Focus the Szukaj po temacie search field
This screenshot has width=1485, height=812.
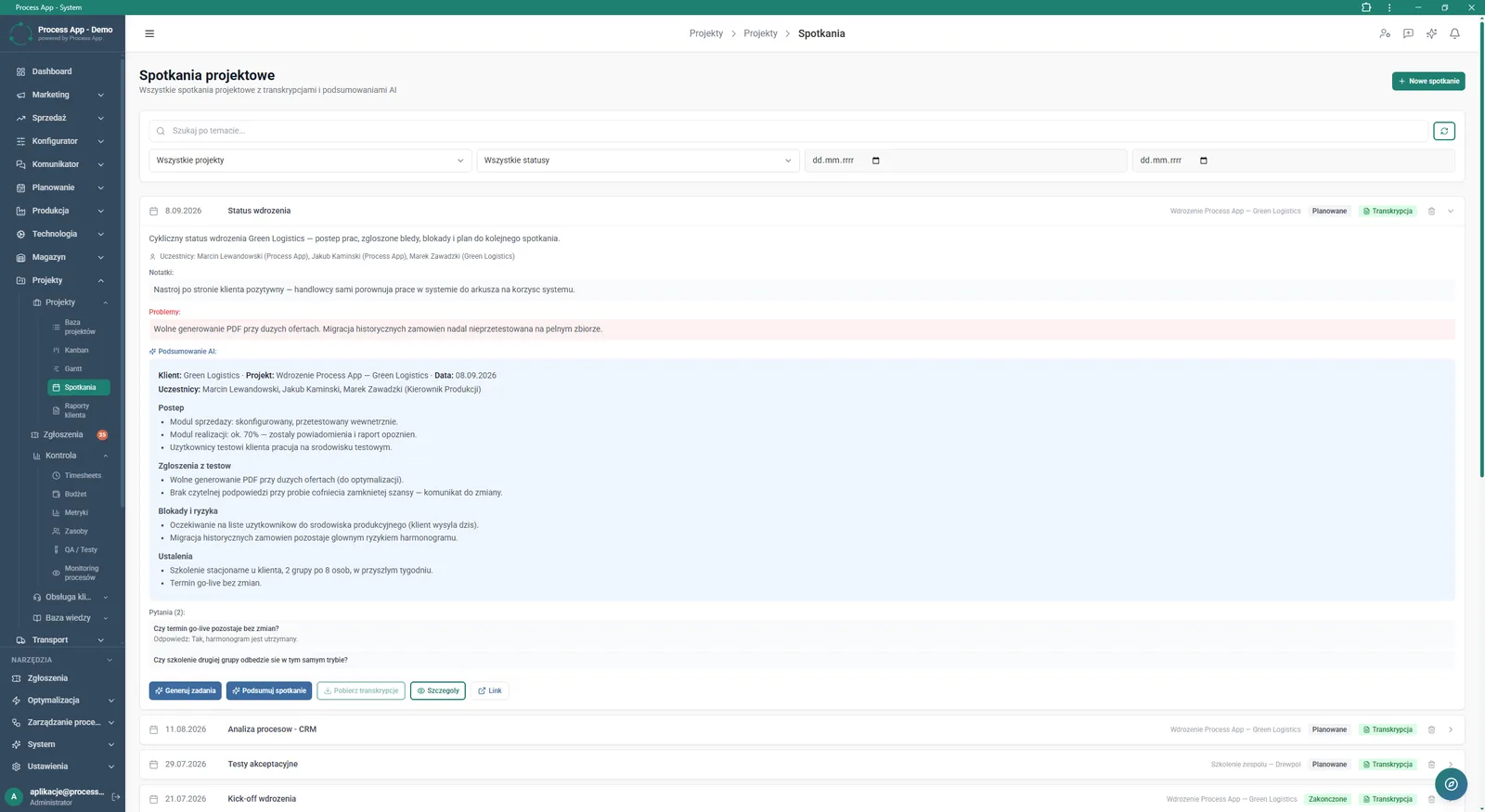pos(788,131)
